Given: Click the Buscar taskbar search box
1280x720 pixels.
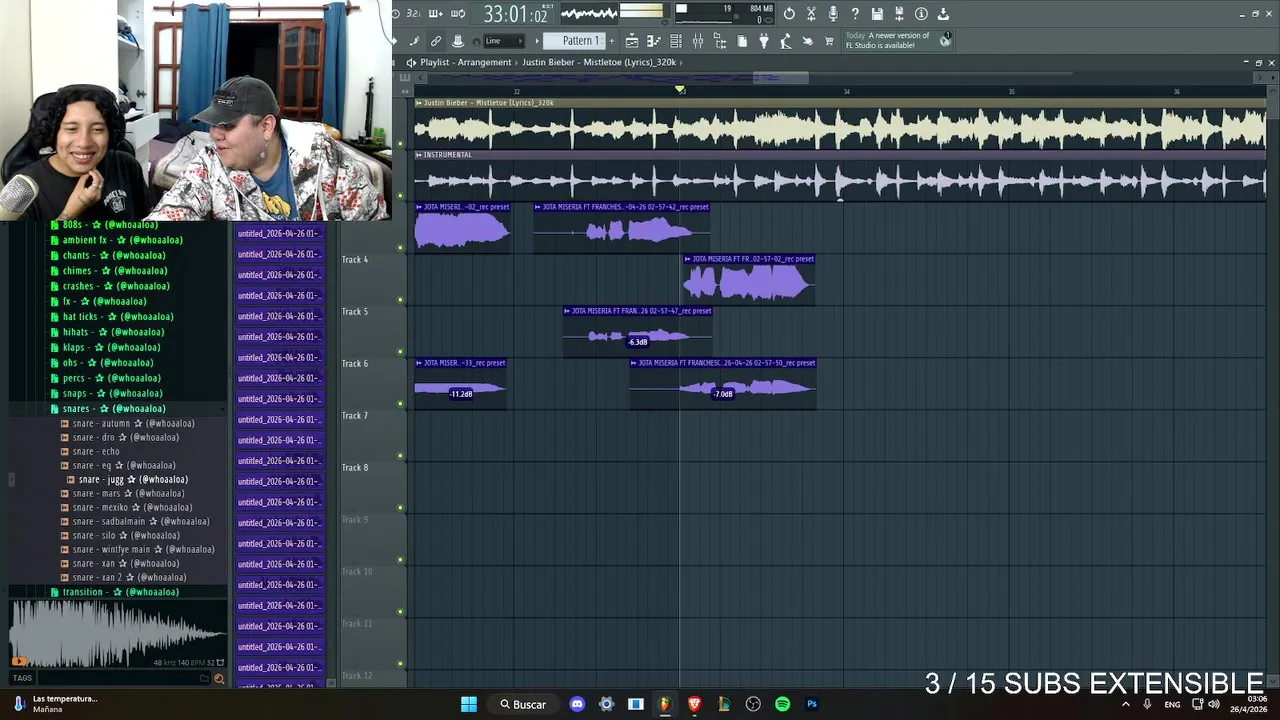Looking at the screenshot, I should 523,704.
